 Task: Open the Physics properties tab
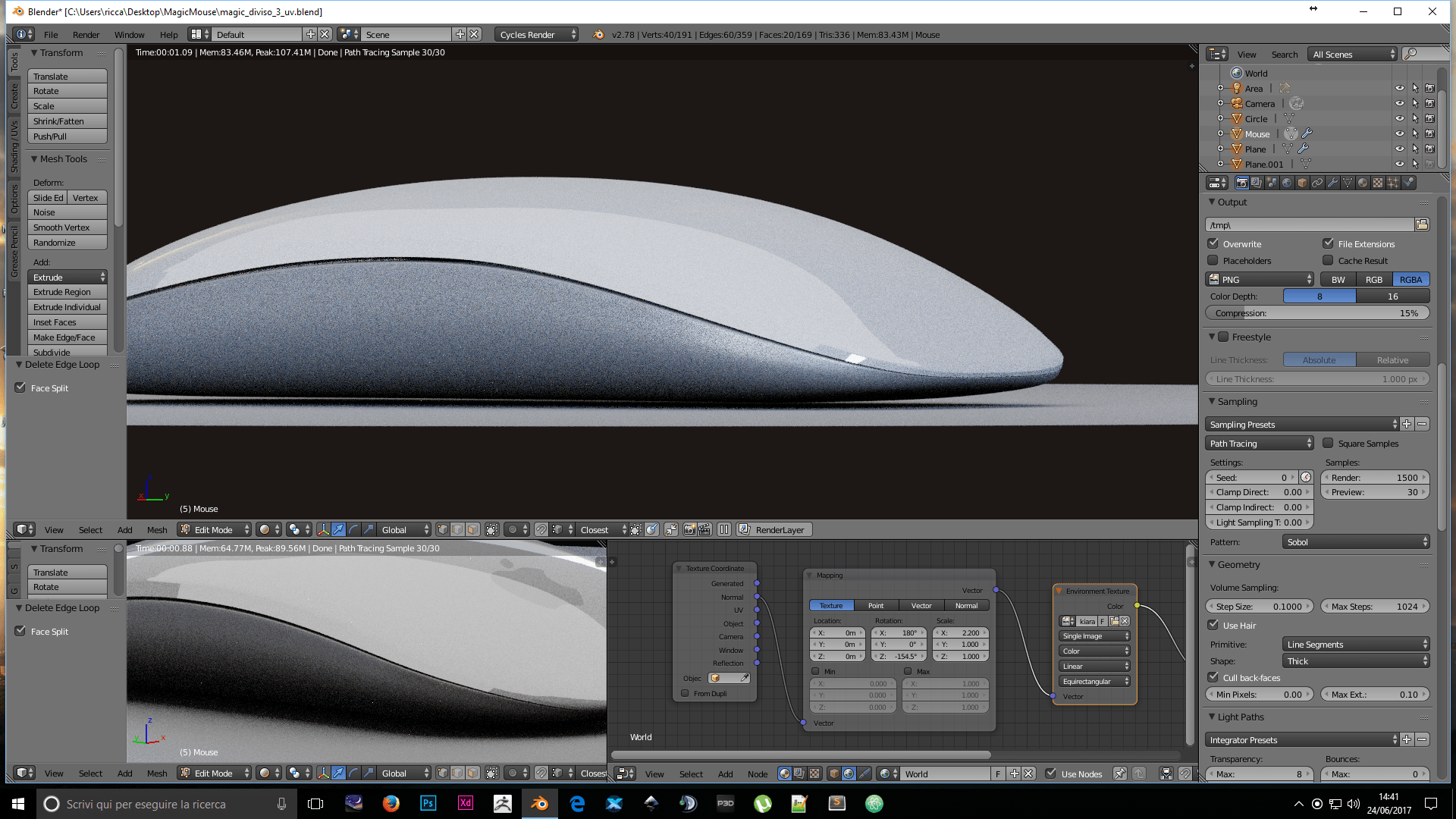point(1408,183)
